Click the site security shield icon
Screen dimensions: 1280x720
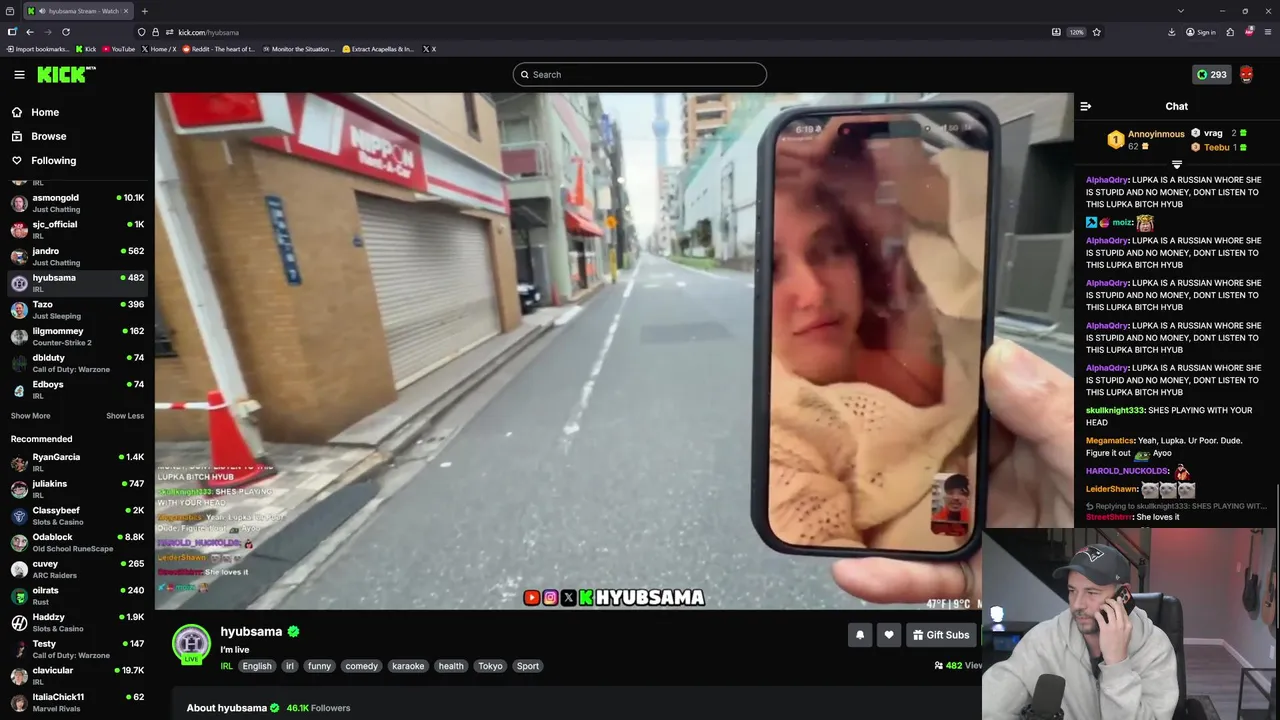pyautogui.click(x=141, y=32)
